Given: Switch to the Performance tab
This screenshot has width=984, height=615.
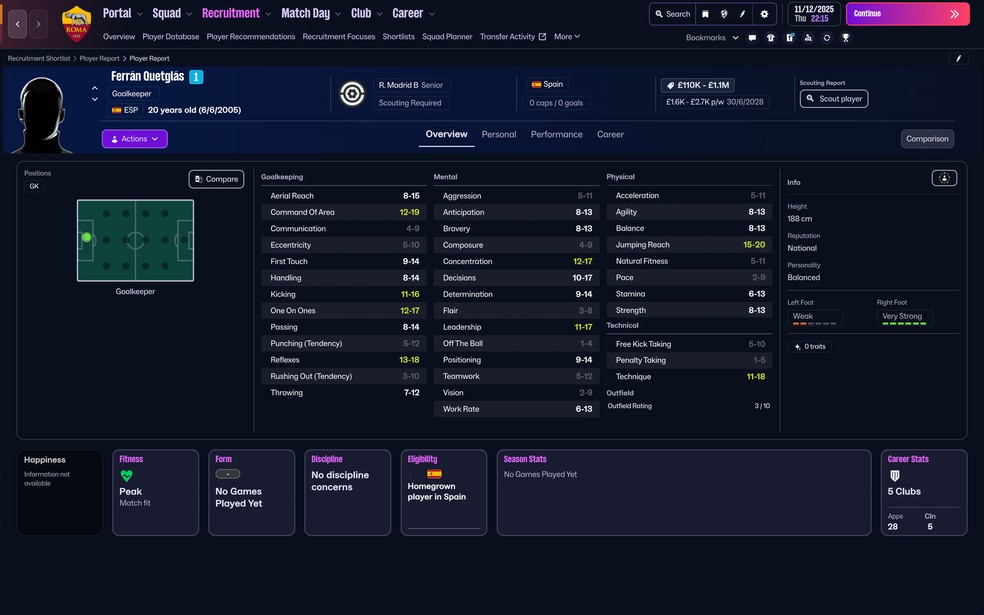Looking at the screenshot, I should point(556,134).
